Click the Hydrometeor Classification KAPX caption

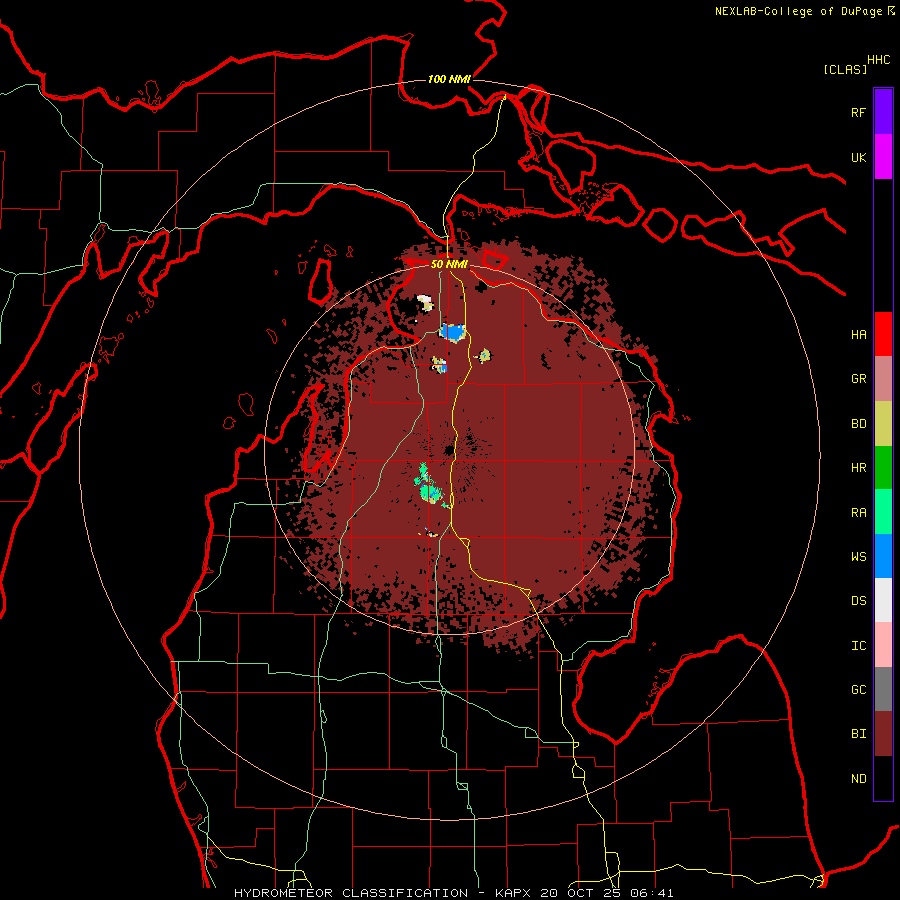[x=453, y=893]
